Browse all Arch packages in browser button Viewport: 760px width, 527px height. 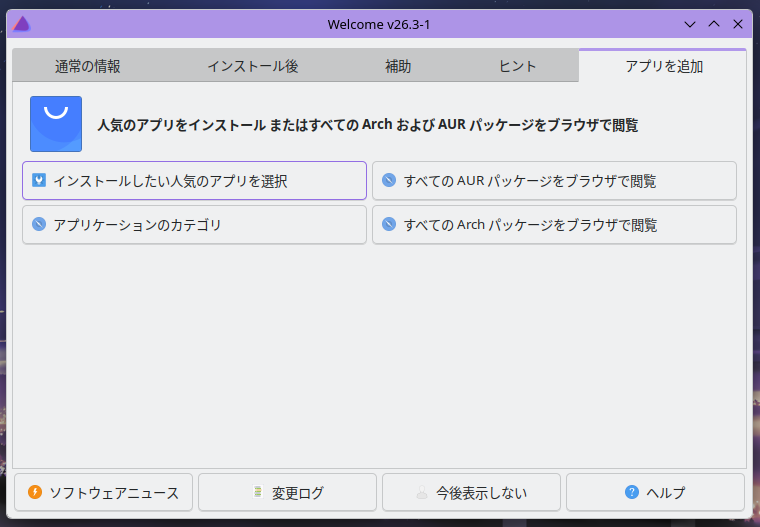click(554, 225)
